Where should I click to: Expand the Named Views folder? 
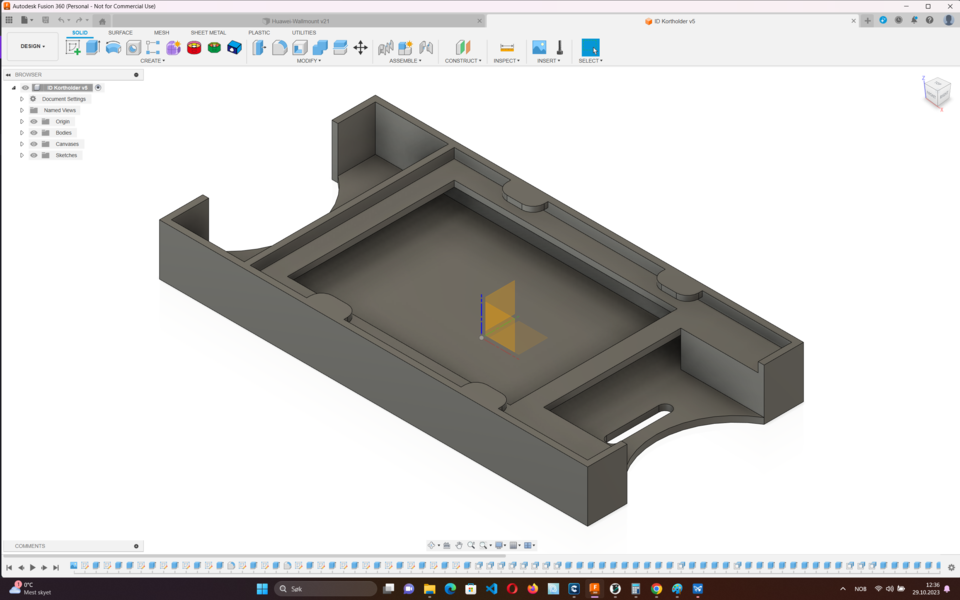[x=21, y=110]
